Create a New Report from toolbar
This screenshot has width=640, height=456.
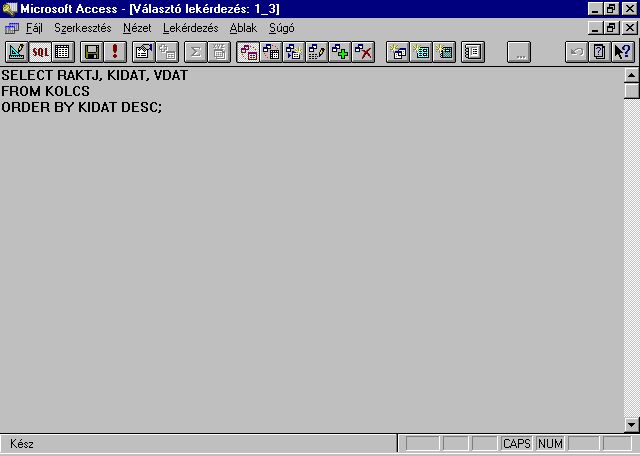444,52
